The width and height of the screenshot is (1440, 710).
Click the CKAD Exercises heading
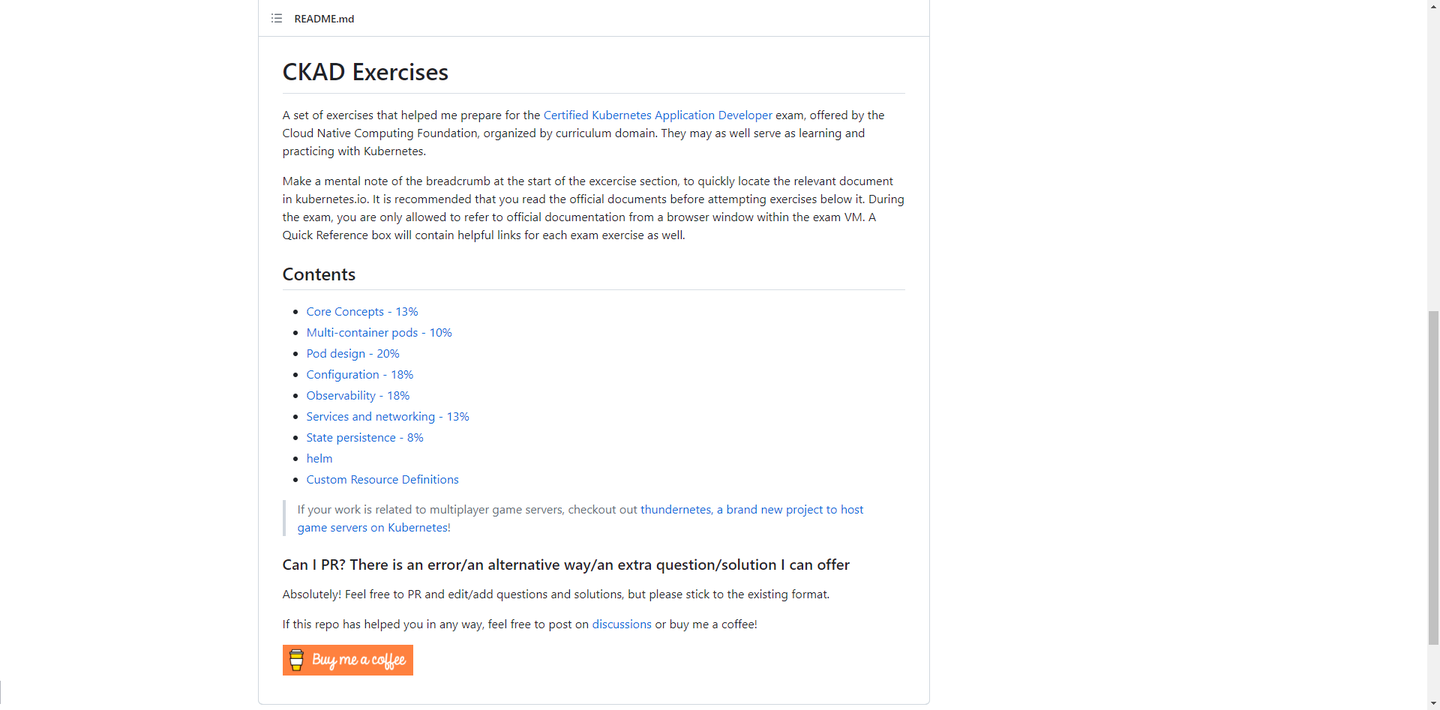click(x=365, y=72)
